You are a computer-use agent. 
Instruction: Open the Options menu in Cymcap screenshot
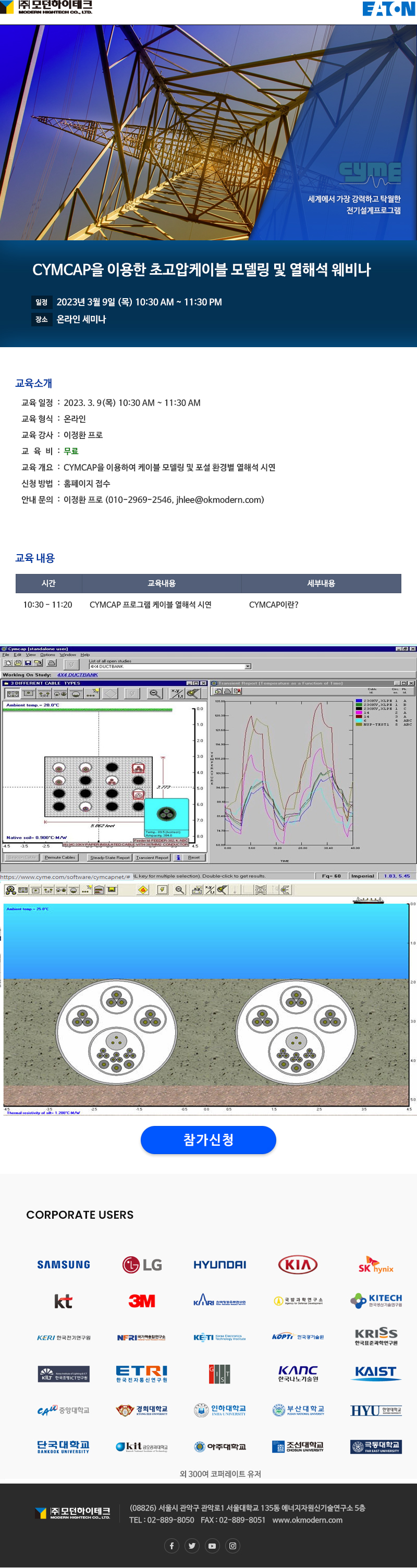click(47, 655)
